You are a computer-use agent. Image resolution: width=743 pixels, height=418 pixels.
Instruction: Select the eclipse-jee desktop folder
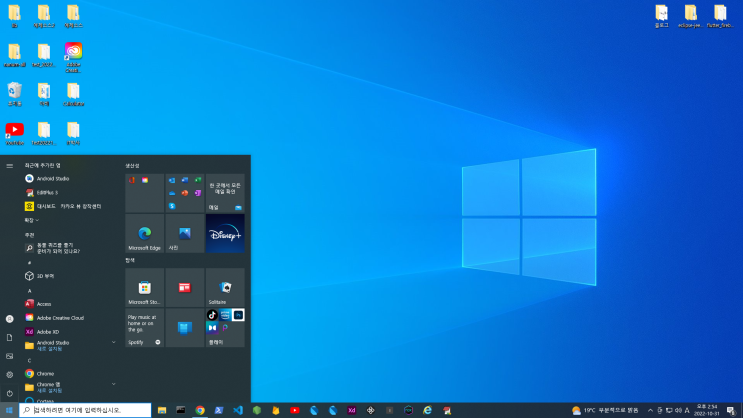click(x=691, y=16)
